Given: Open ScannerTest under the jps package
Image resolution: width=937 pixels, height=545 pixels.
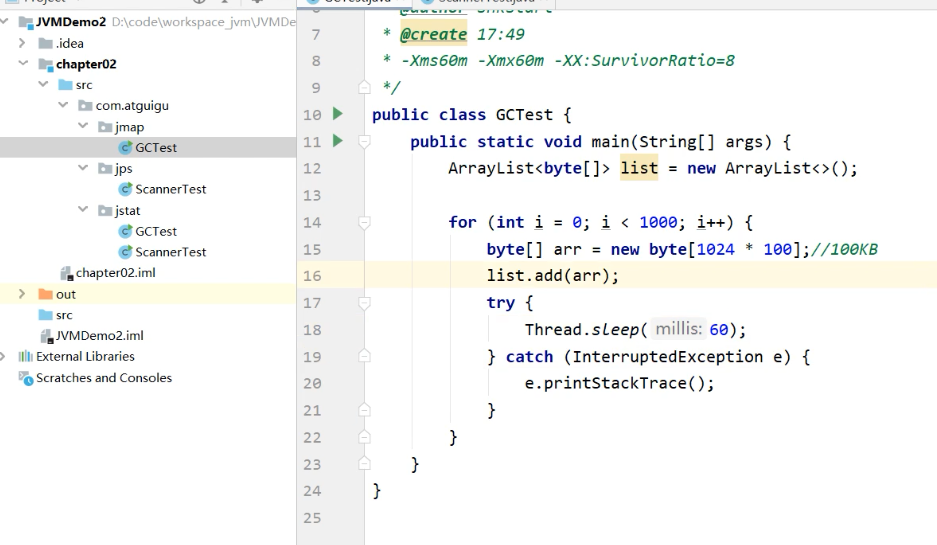Looking at the screenshot, I should pos(170,189).
